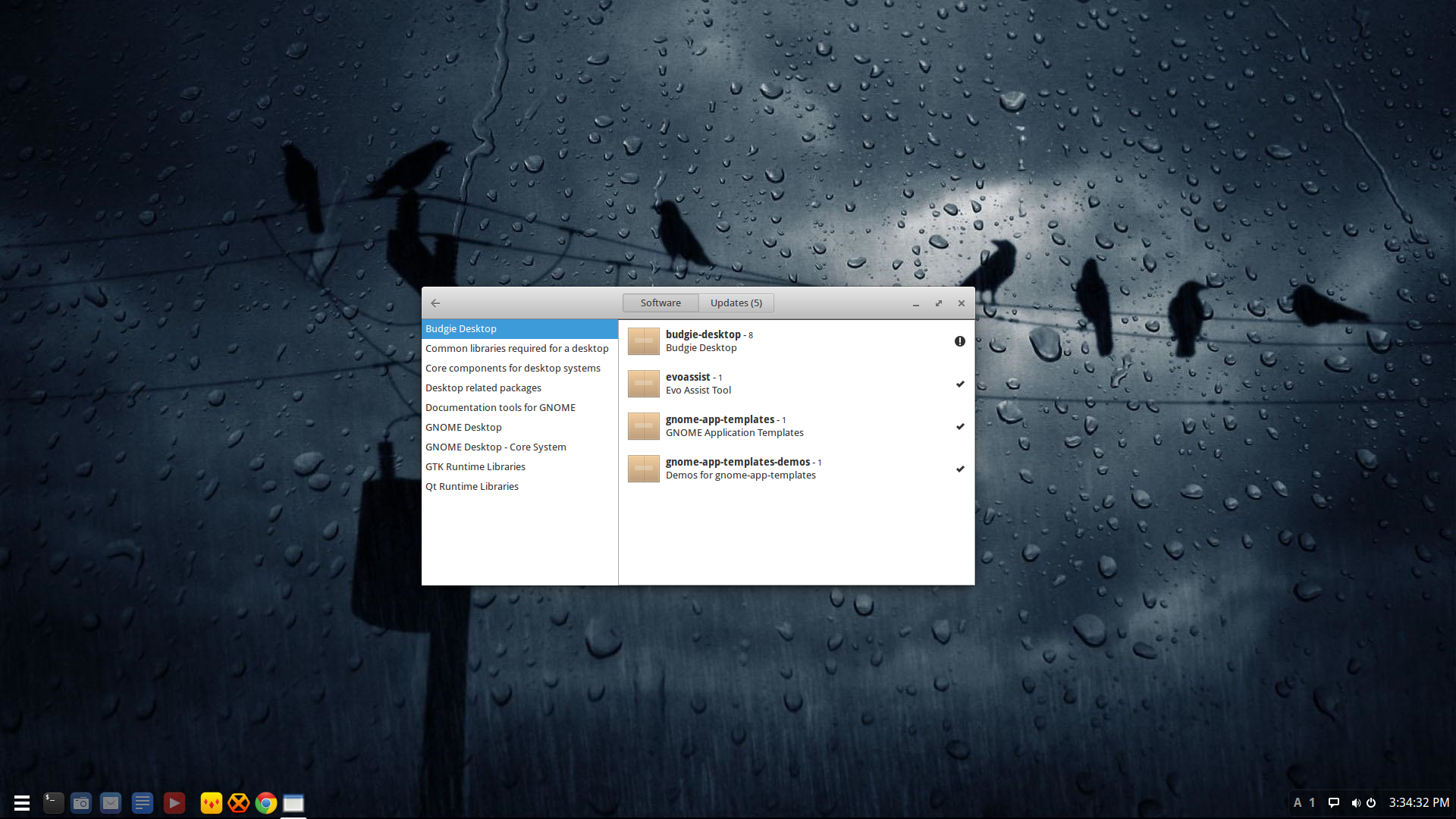Open GNOME Desktop - Core System category
This screenshot has width=1456, height=819.
(519, 447)
